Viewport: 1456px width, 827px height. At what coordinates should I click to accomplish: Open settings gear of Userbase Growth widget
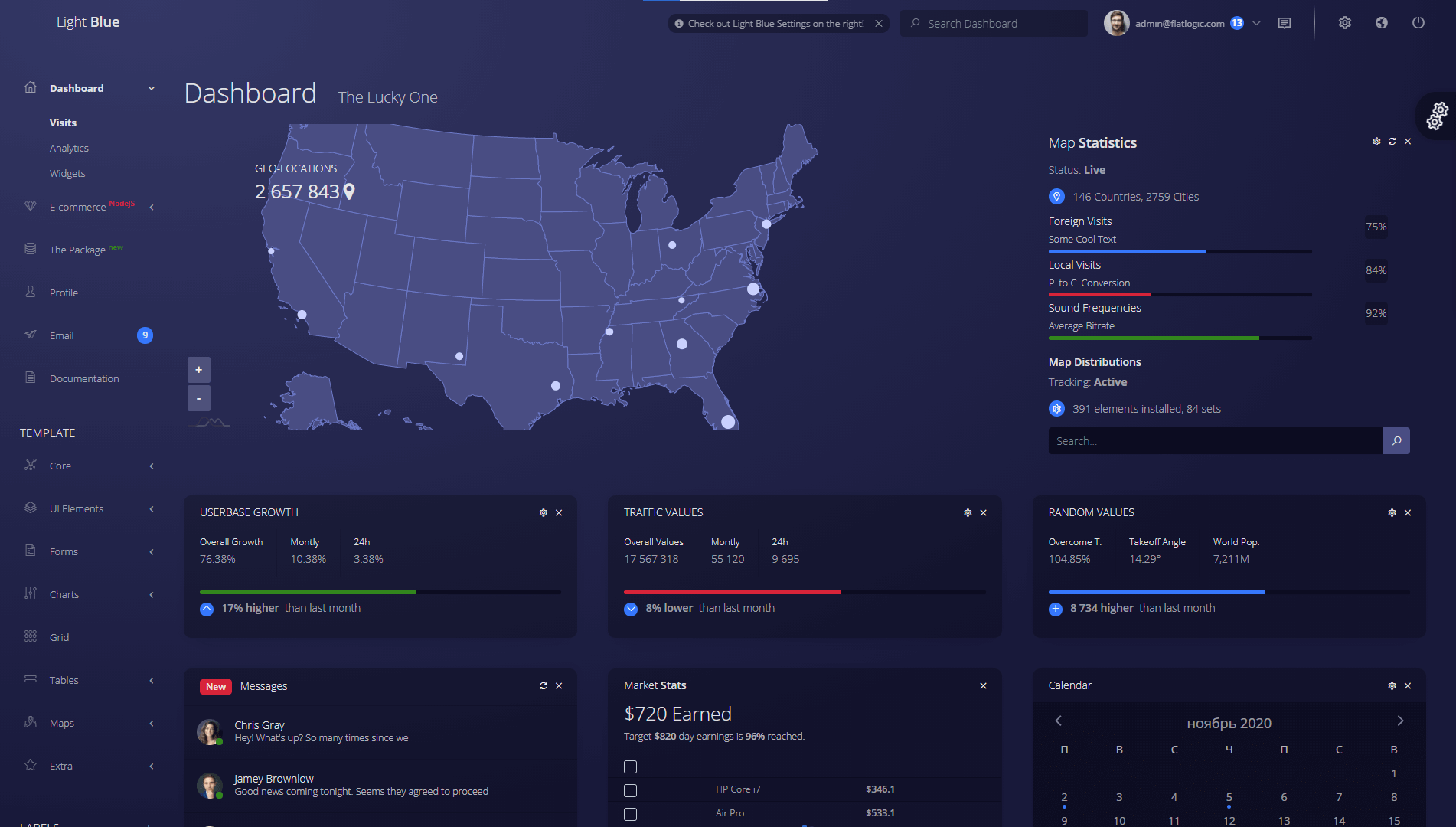tap(544, 513)
